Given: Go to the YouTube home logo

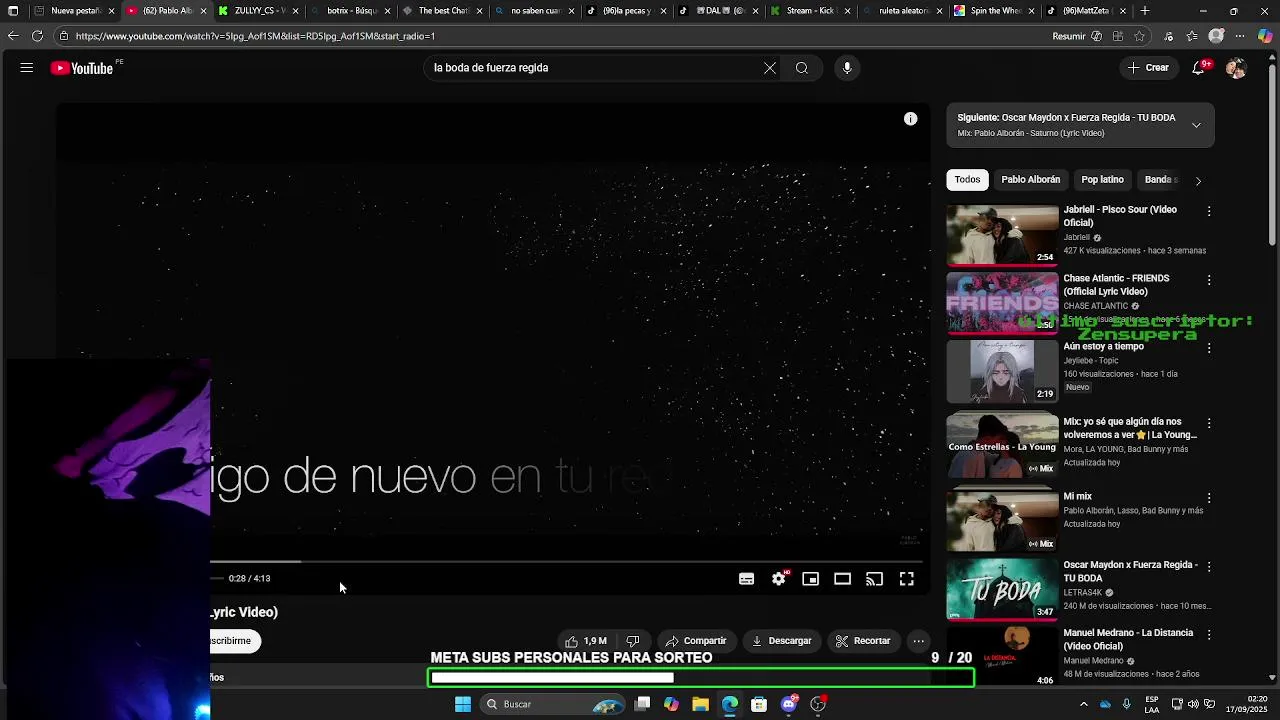Looking at the screenshot, I should point(82,68).
